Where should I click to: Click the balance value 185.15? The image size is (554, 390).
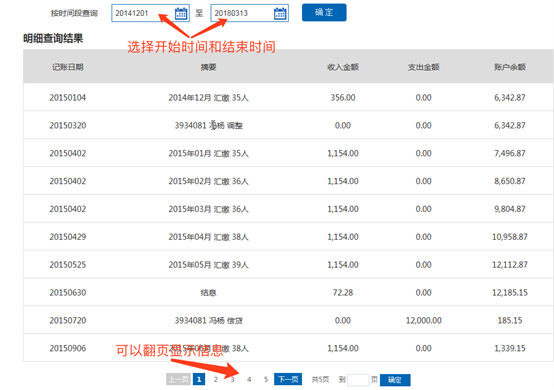510,320
